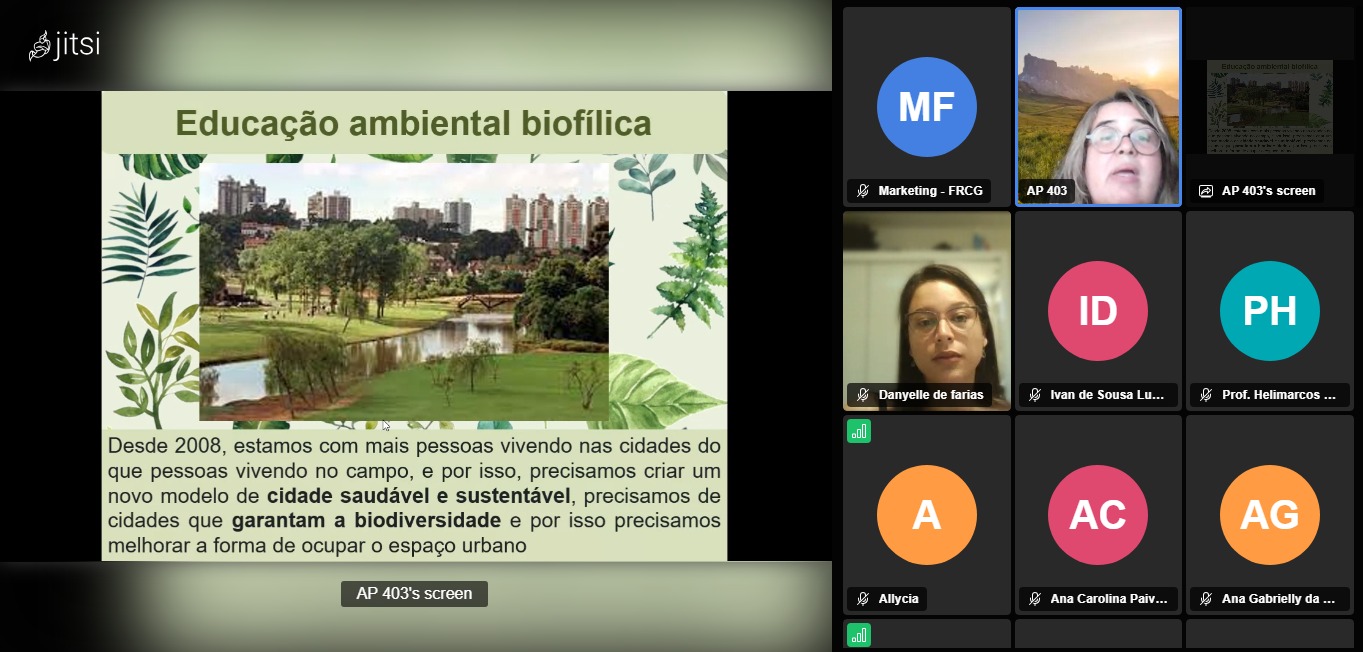Image resolution: width=1363 pixels, height=652 pixels.
Task: Click muted mic icon for Allycia
Action: [863, 599]
